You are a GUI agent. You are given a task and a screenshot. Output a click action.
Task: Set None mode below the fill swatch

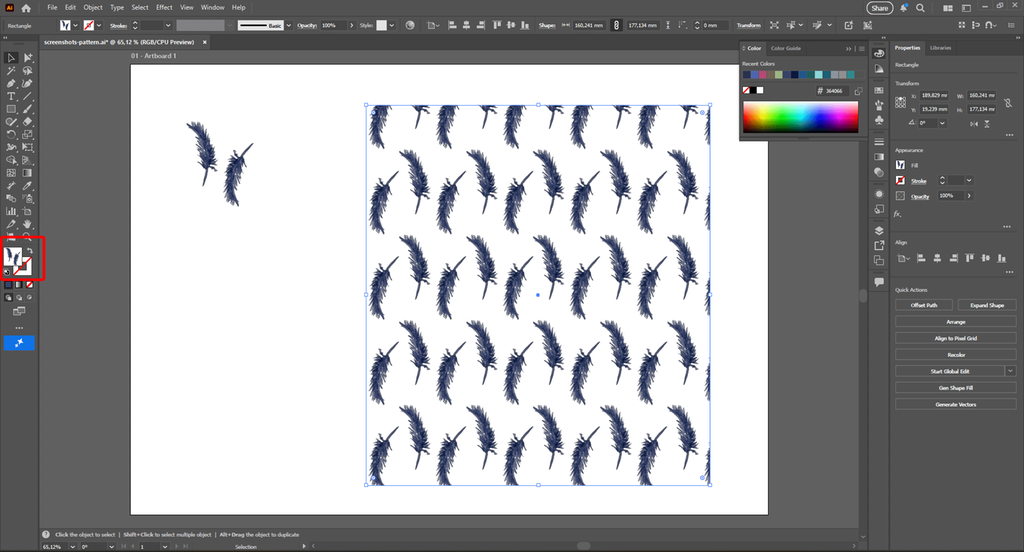pos(29,285)
